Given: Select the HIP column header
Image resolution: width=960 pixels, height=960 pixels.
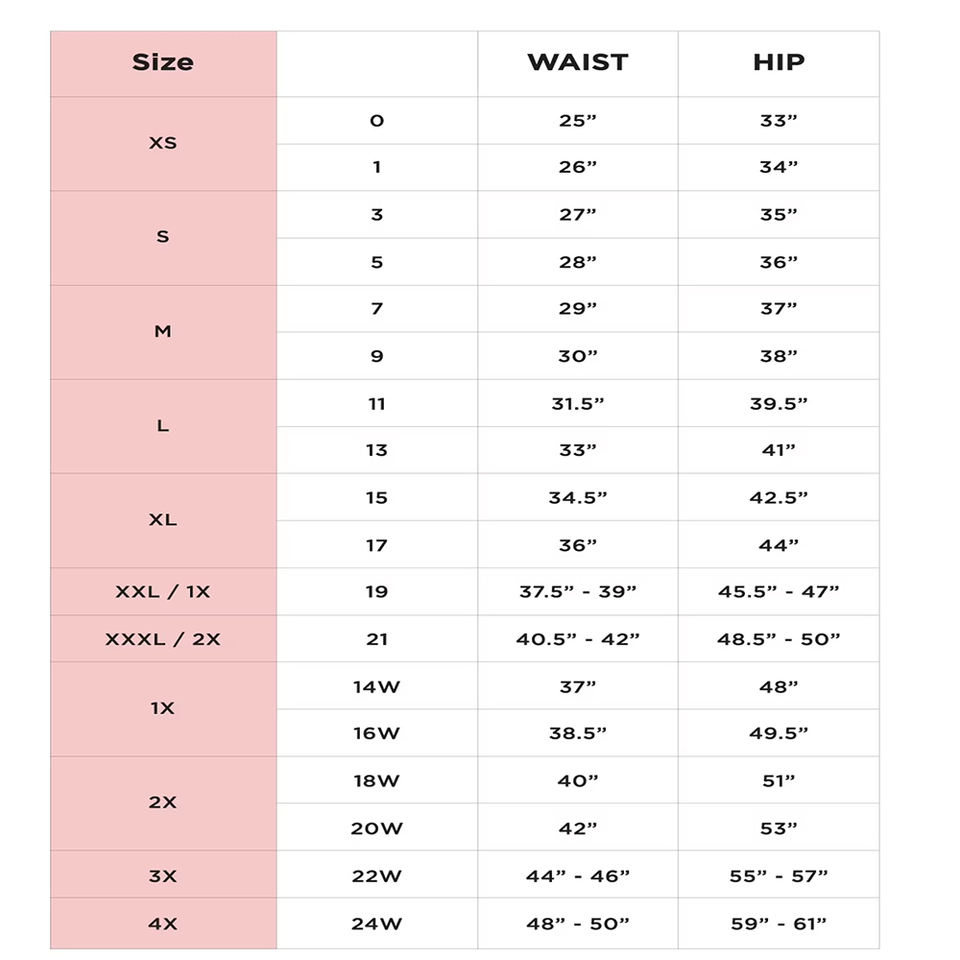Looking at the screenshot, I should 779,64.
